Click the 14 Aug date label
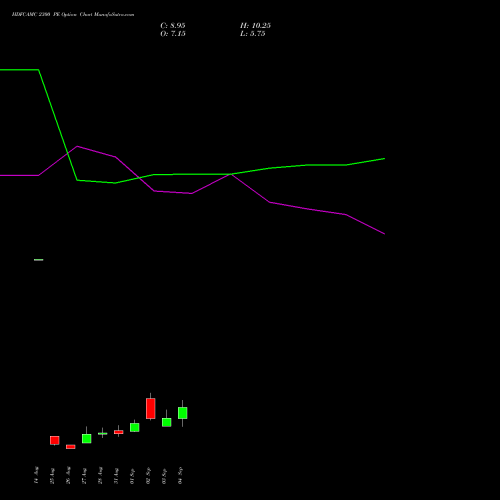The height and width of the screenshot is (500, 500). (36, 475)
